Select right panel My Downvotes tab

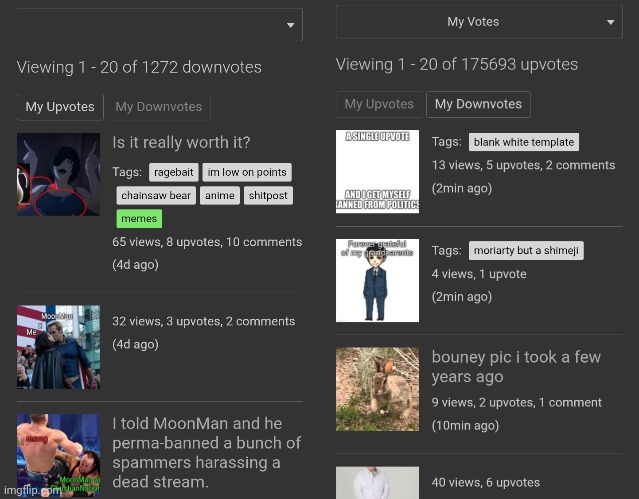[x=478, y=104]
